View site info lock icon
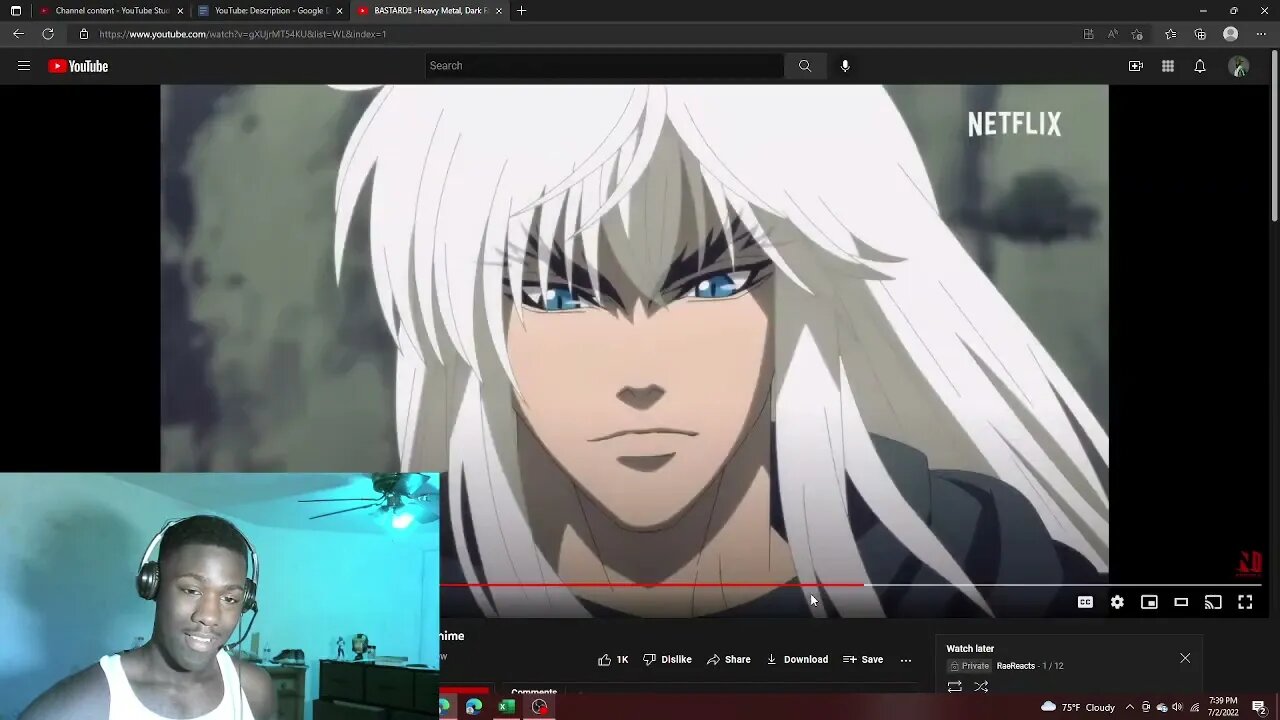Image resolution: width=1280 pixels, height=720 pixels. click(x=84, y=34)
